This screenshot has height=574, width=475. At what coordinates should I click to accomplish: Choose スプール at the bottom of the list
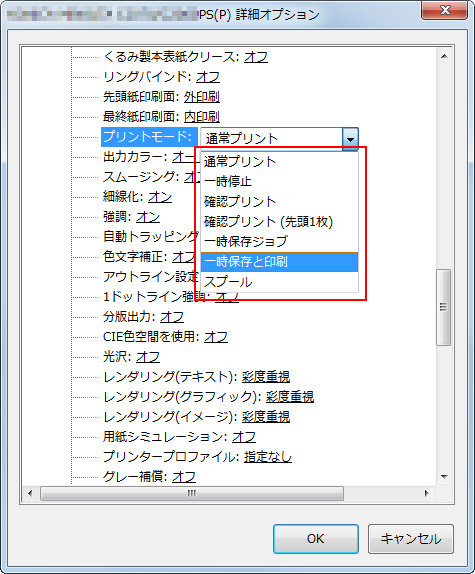click(x=279, y=282)
